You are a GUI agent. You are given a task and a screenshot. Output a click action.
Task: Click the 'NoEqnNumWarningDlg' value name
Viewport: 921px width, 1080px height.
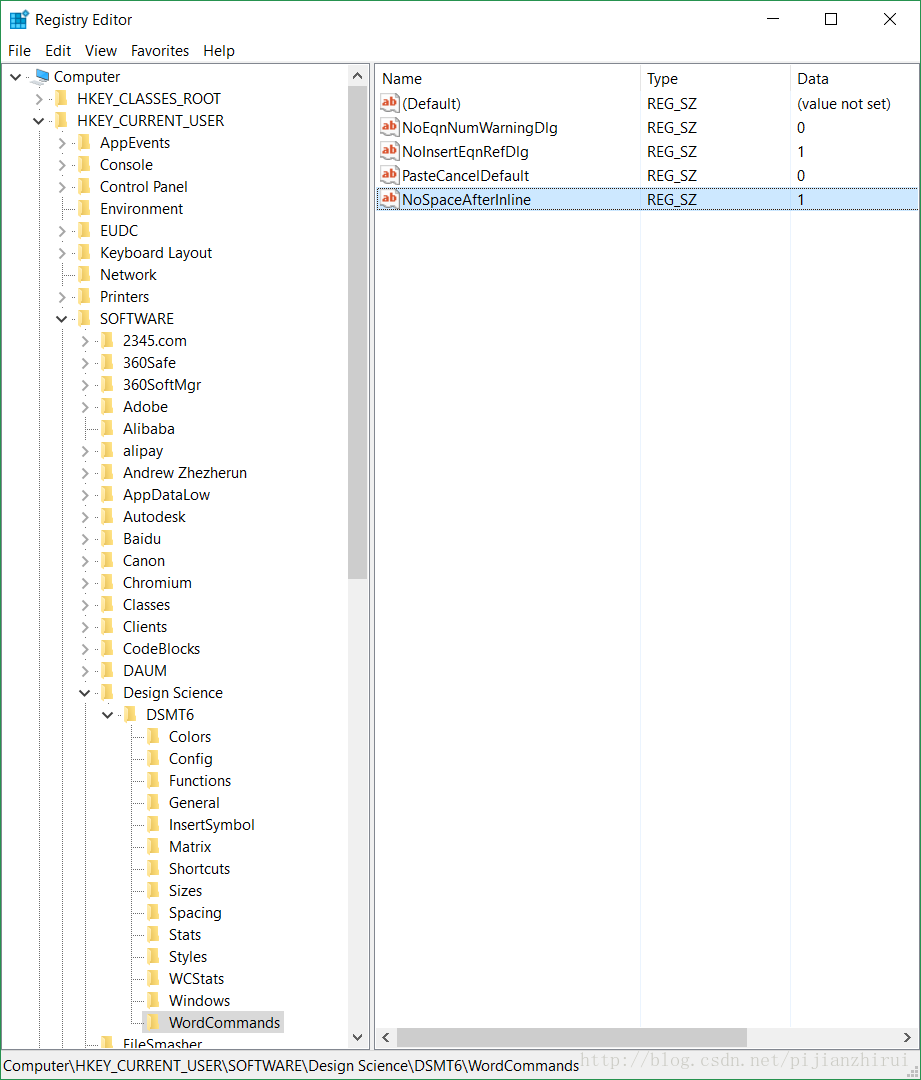click(x=479, y=127)
